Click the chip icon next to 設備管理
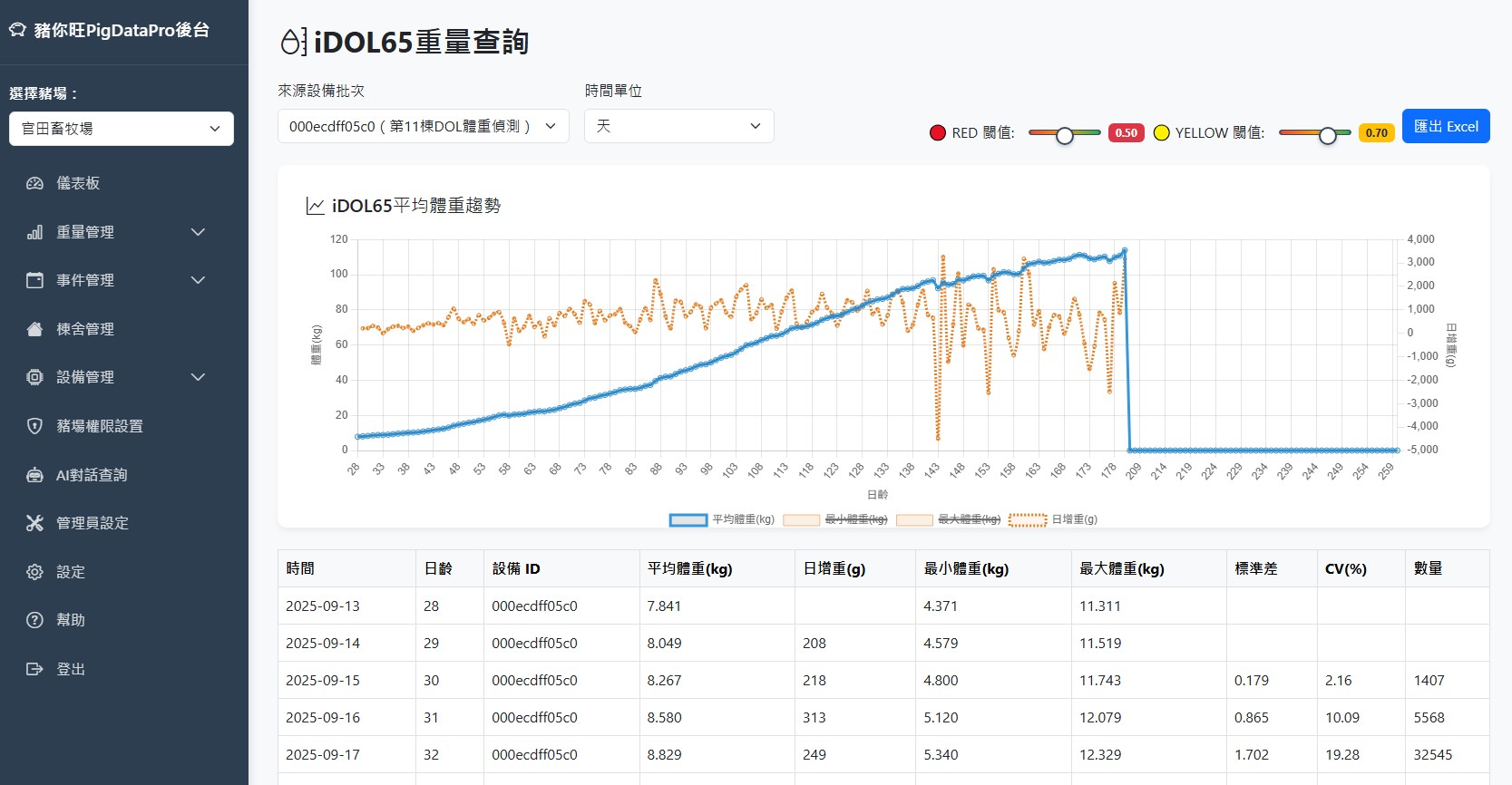This screenshot has height=785, width=1512. pos(34,377)
